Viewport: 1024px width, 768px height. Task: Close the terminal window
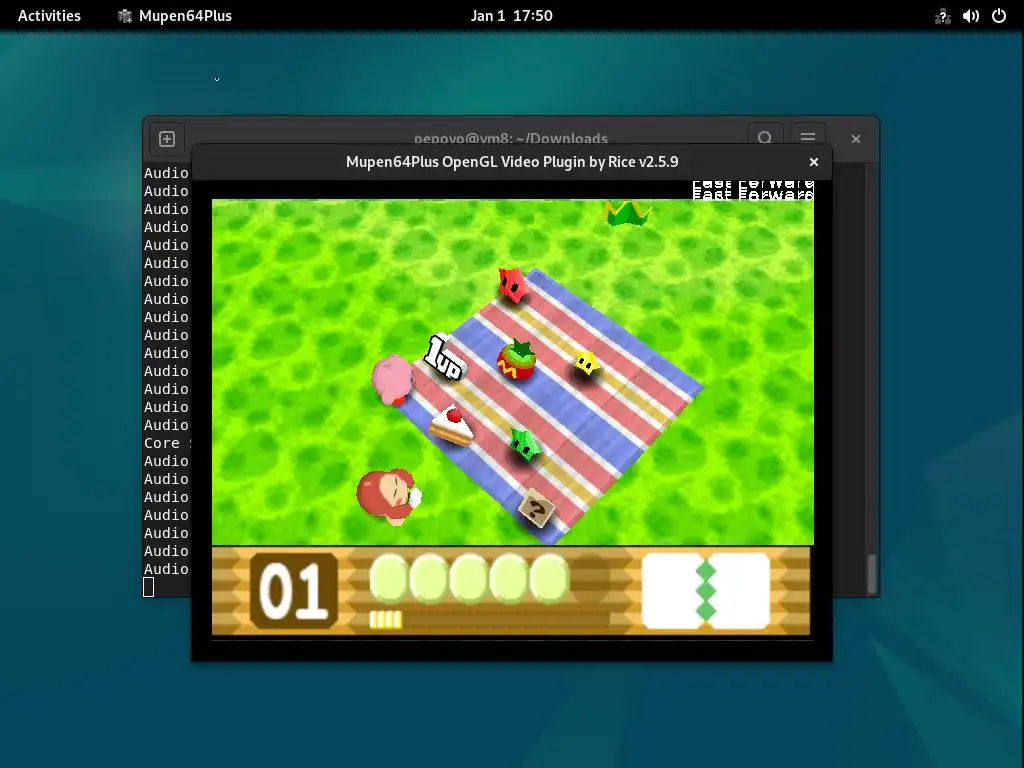(x=856, y=138)
